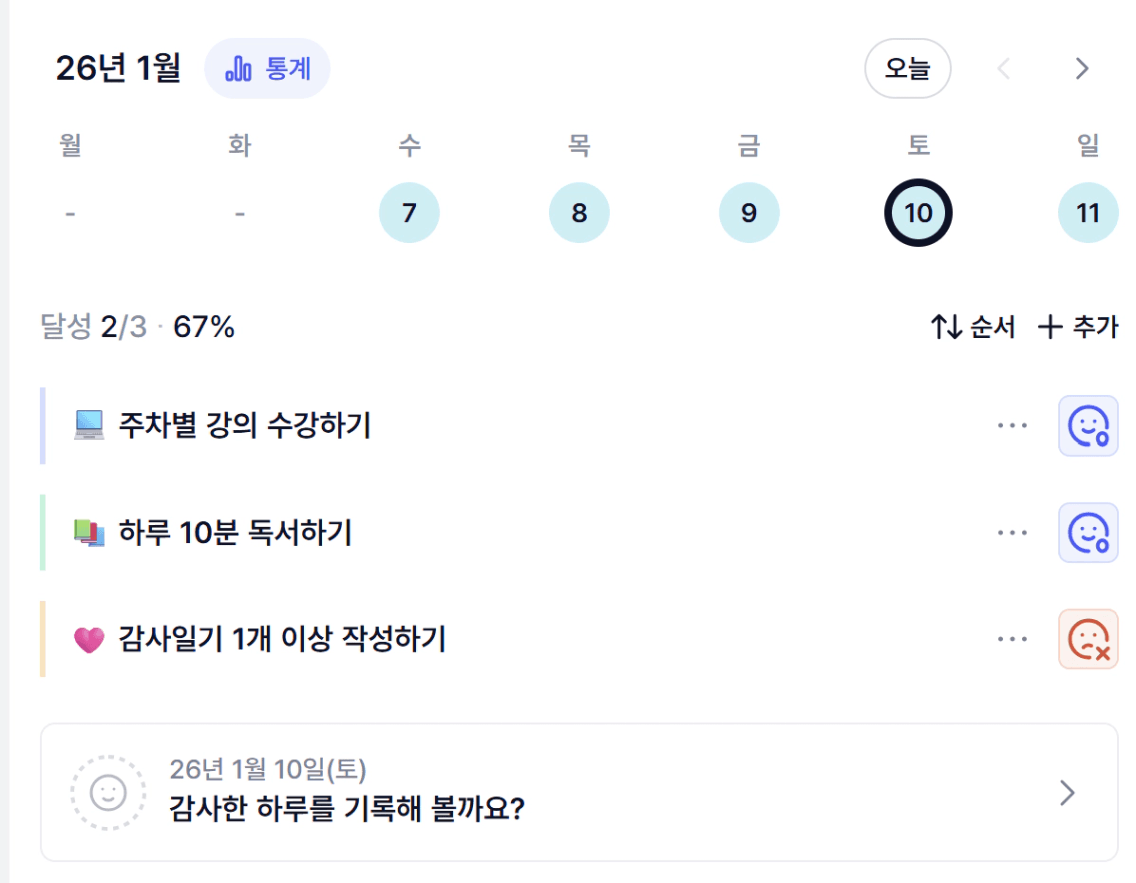Toggle completion smiley for 하루 10분 독서하기
Screen dimensions: 1136x883
pos(1088,533)
